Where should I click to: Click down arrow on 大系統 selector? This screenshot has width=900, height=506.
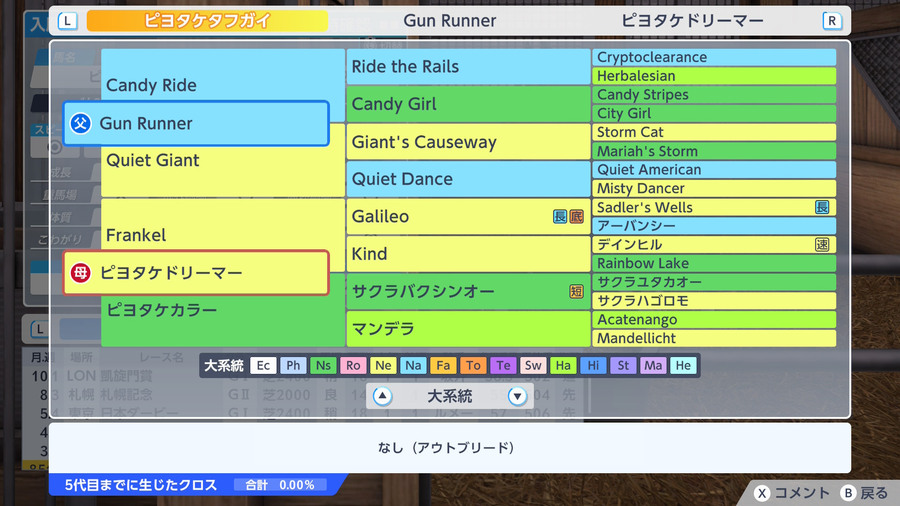point(517,396)
